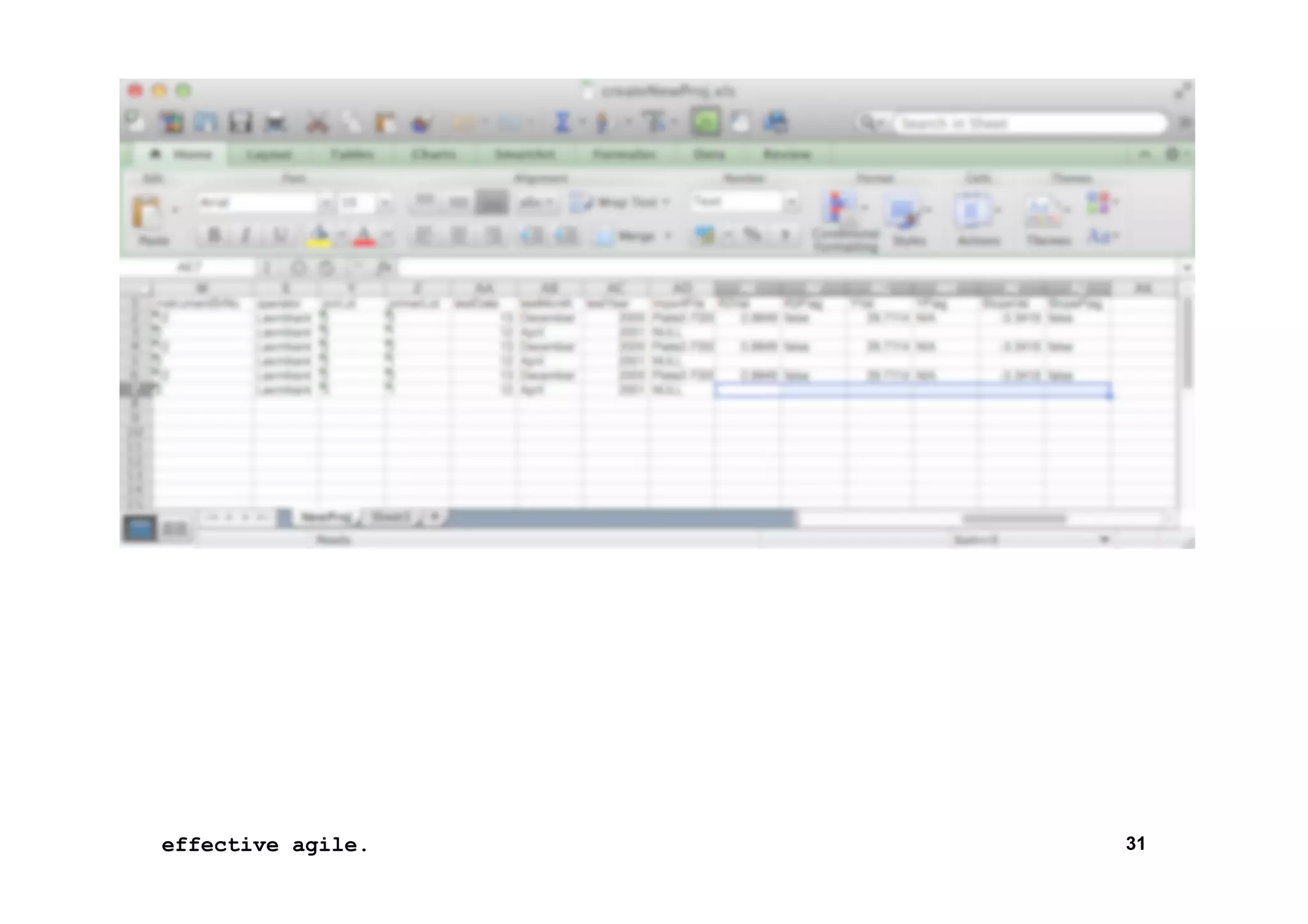Click the increase indent icon

pyautogui.click(x=566, y=236)
